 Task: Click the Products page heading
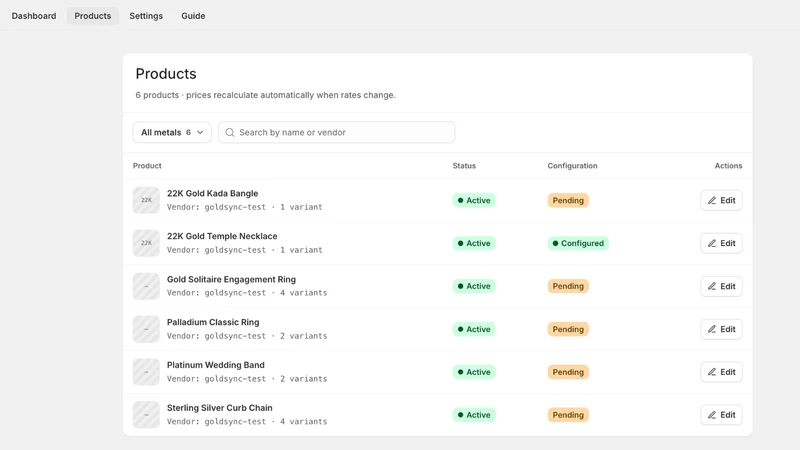tap(166, 74)
